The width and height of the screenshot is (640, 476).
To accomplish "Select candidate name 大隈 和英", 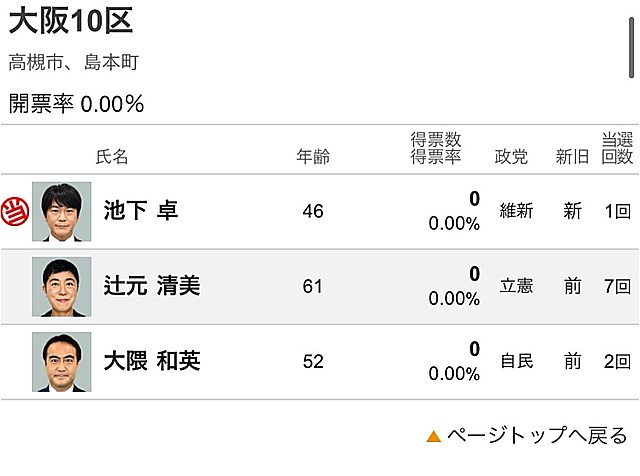I will pos(152,361).
